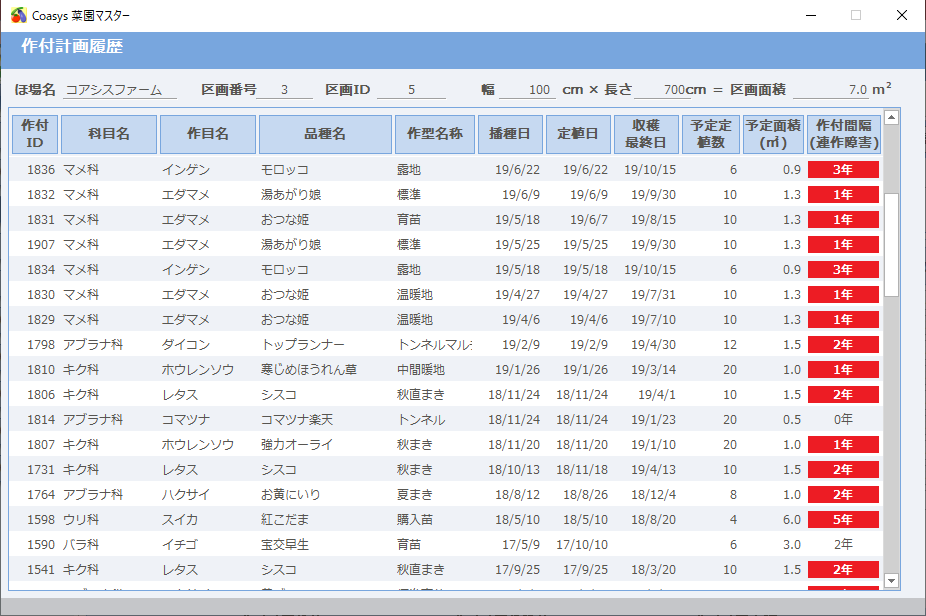Viewport: 926px width, 616px height.
Task: Click the 予定定植数 column header
Action: coord(710,134)
